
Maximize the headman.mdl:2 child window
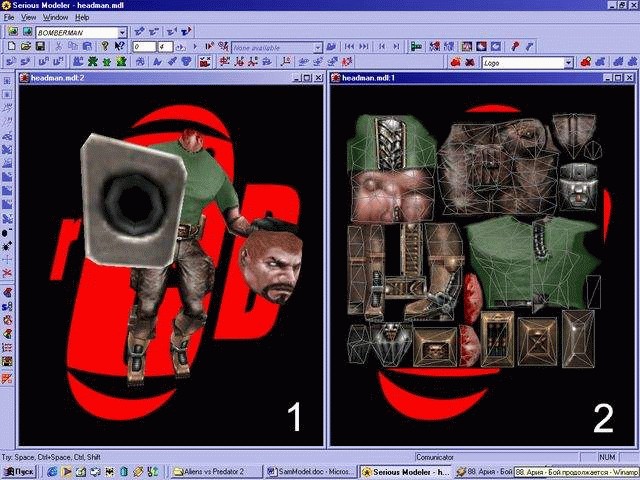[307, 78]
